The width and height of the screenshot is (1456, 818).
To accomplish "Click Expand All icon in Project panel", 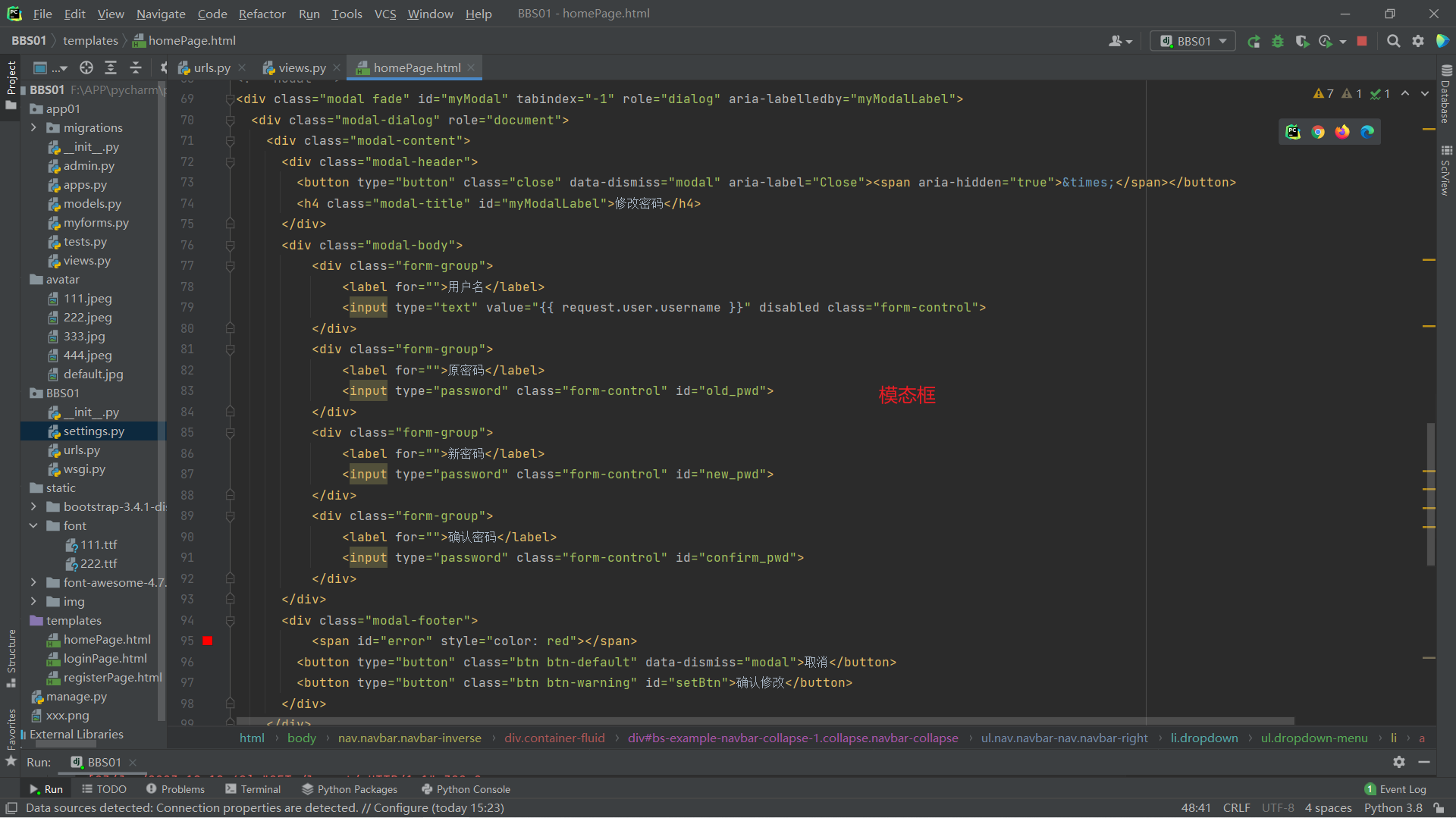I will (111, 67).
